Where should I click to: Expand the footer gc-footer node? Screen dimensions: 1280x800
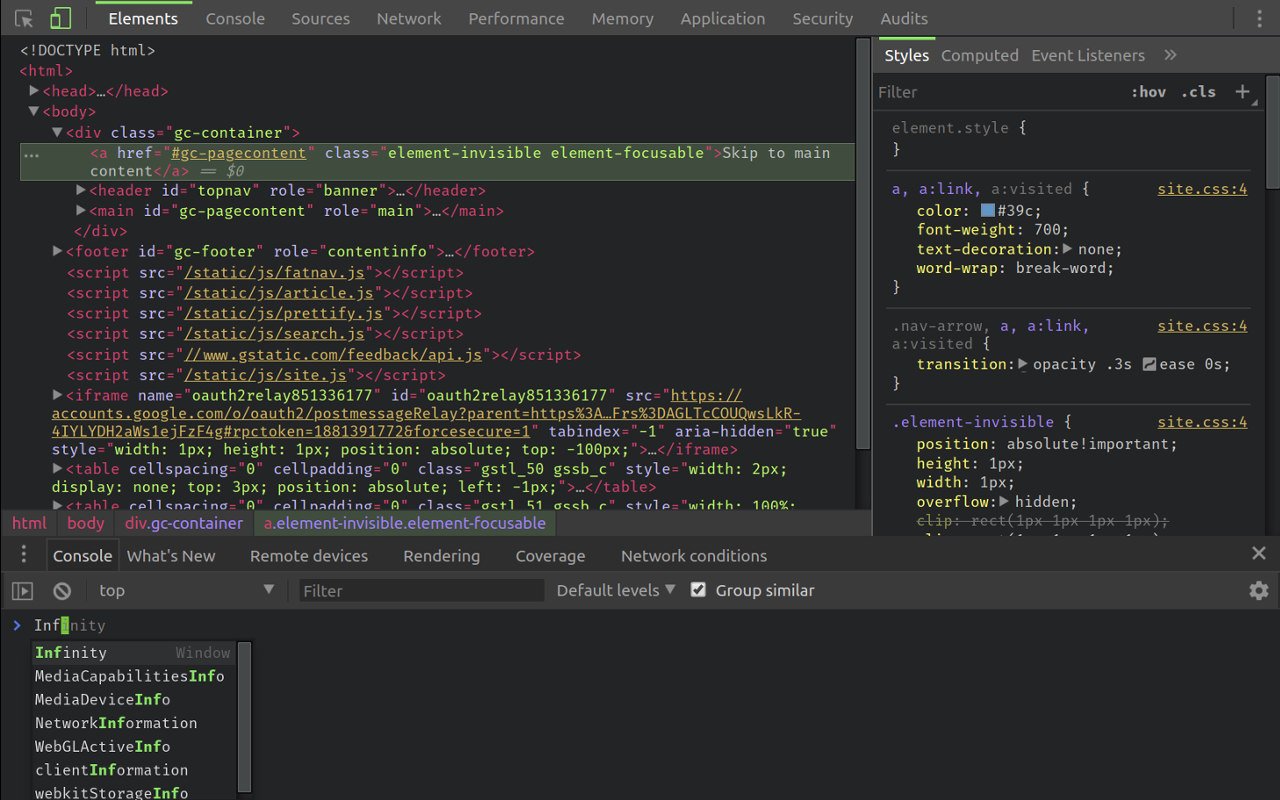(x=58, y=251)
